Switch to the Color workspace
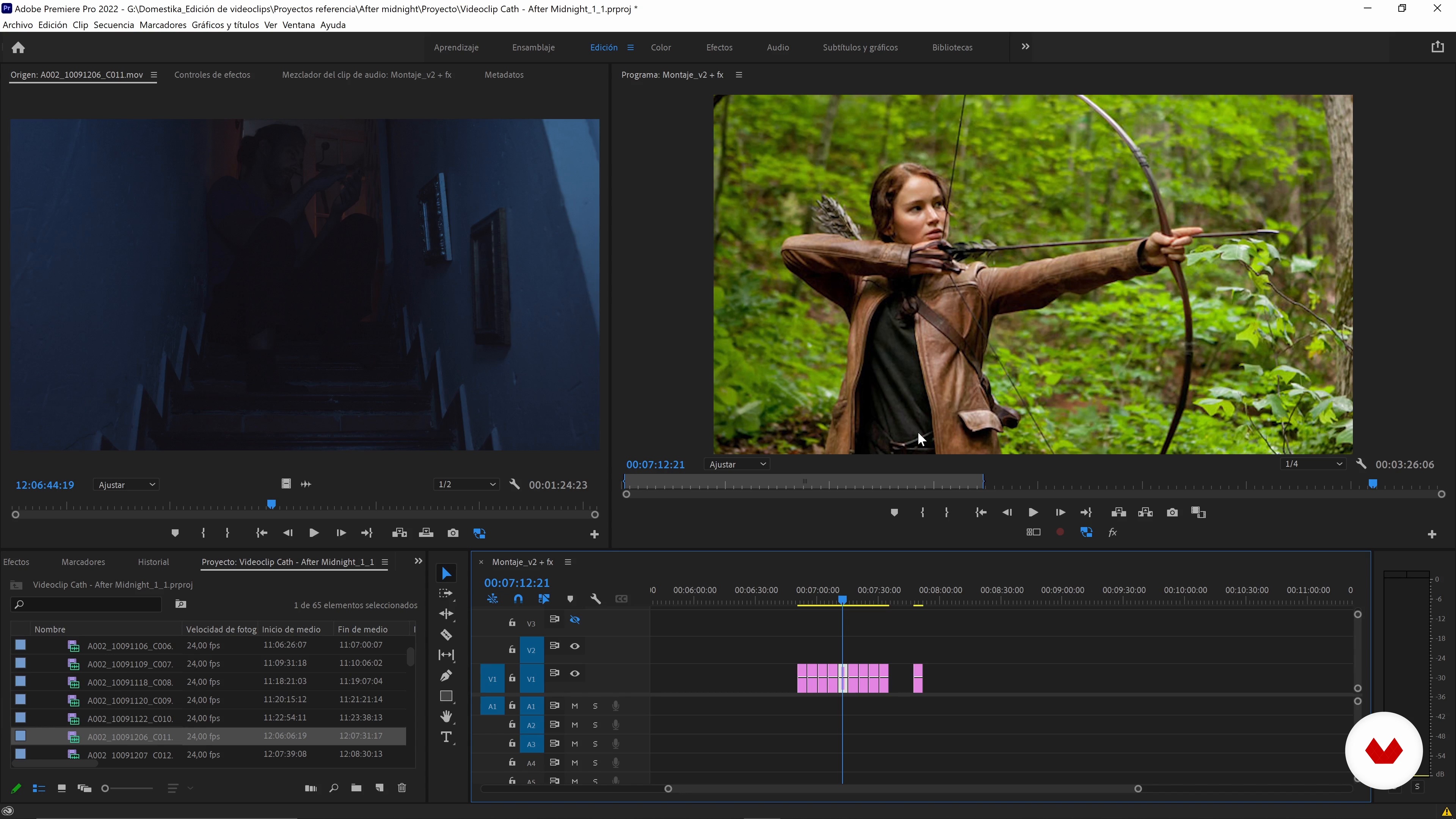The width and height of the screenshot is (1456, 819). point(661,47)
